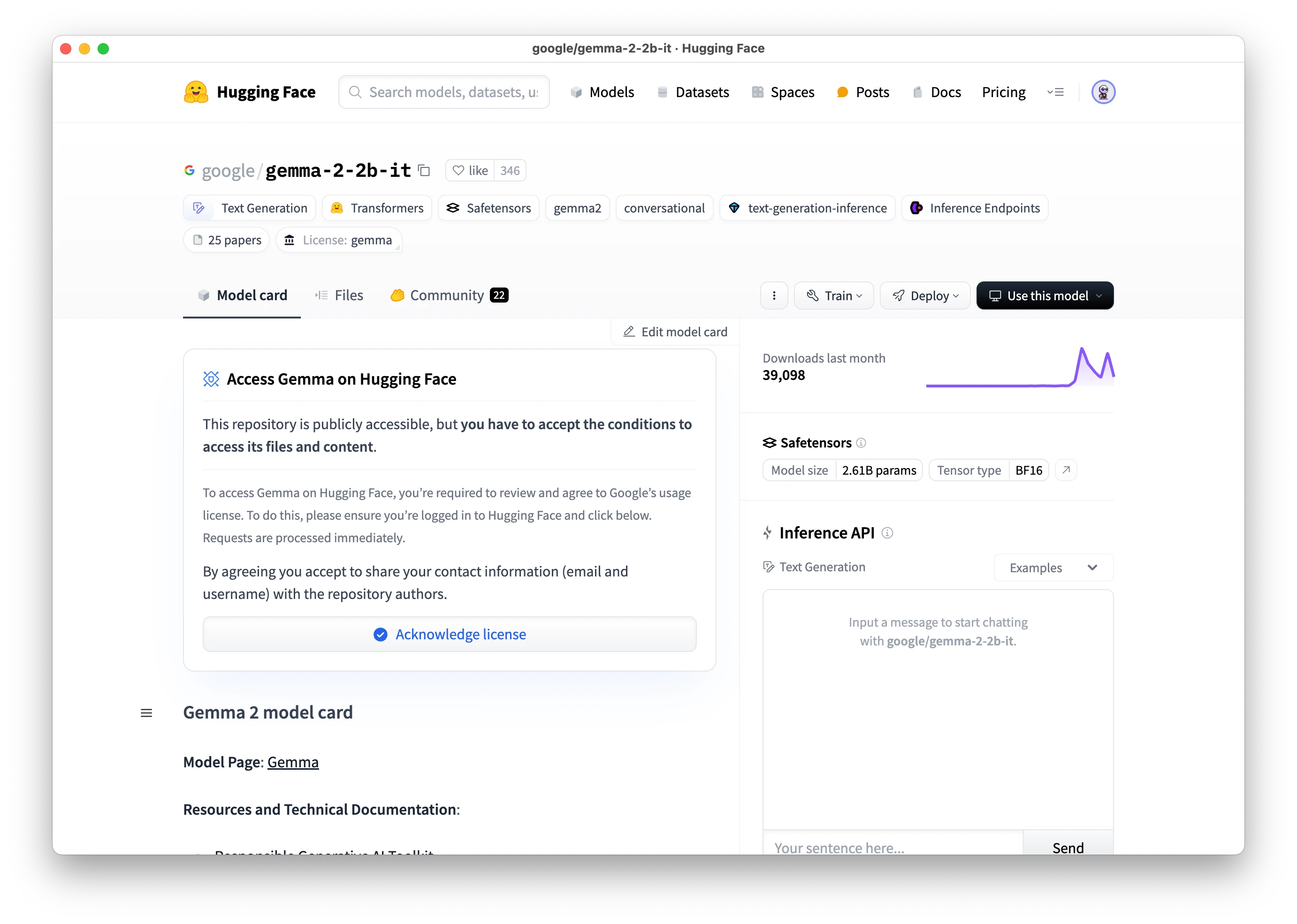Click the conversational tag

(664, 208)
